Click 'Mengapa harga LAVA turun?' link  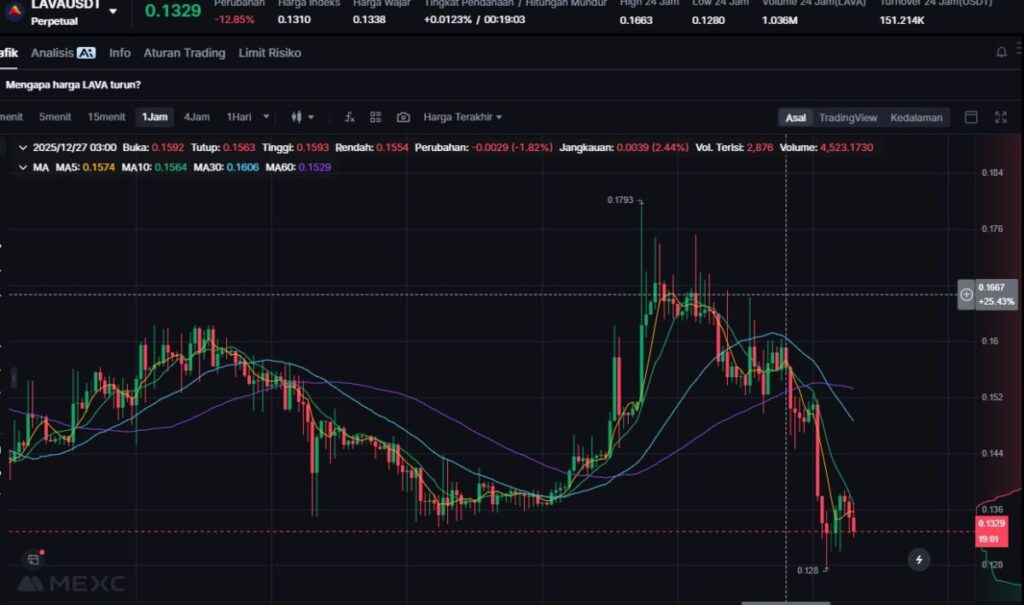[x=73, y=85]
